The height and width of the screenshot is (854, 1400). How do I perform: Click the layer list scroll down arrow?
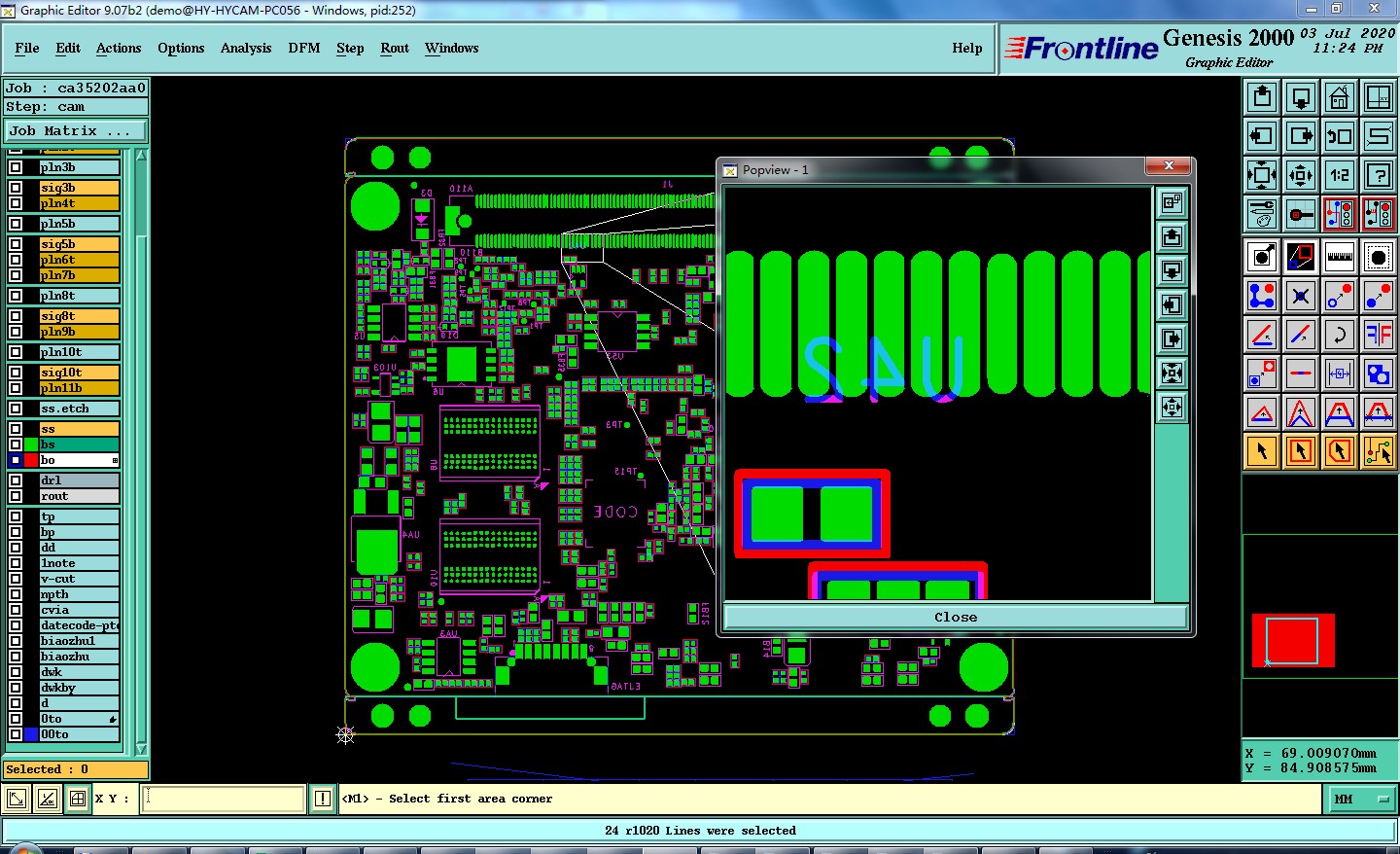pos(142,749)
